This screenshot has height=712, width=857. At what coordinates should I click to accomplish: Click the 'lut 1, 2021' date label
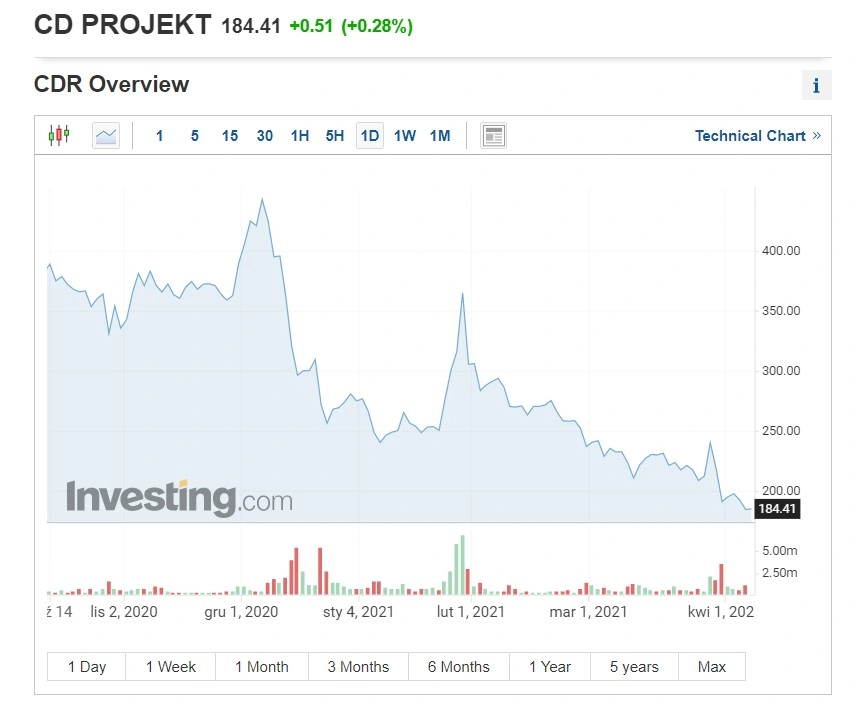pyautogui.click(x=471, y=612)
